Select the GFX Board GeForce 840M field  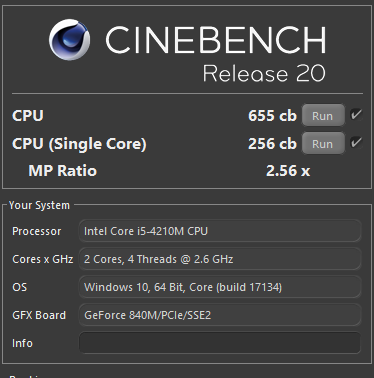tap(220, 315)
